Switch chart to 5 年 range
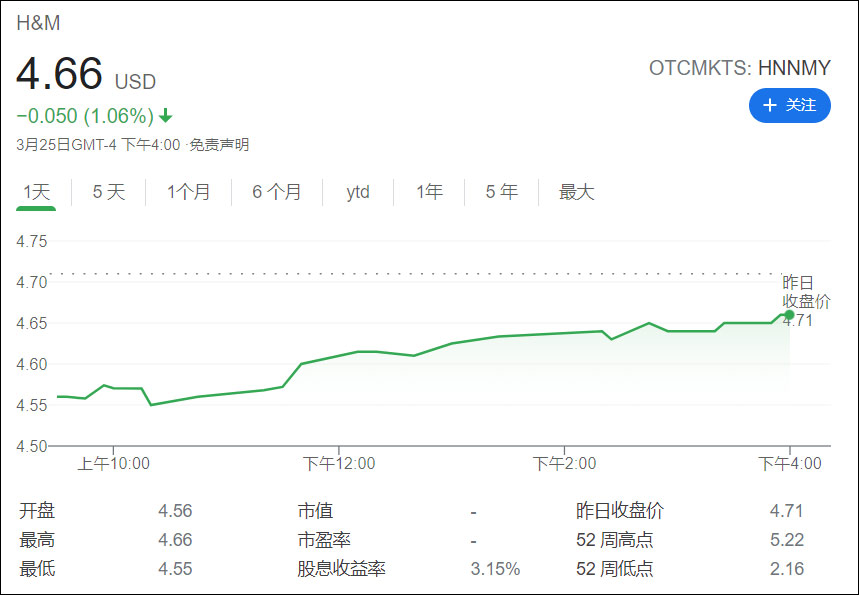 [x=501, y=192]
